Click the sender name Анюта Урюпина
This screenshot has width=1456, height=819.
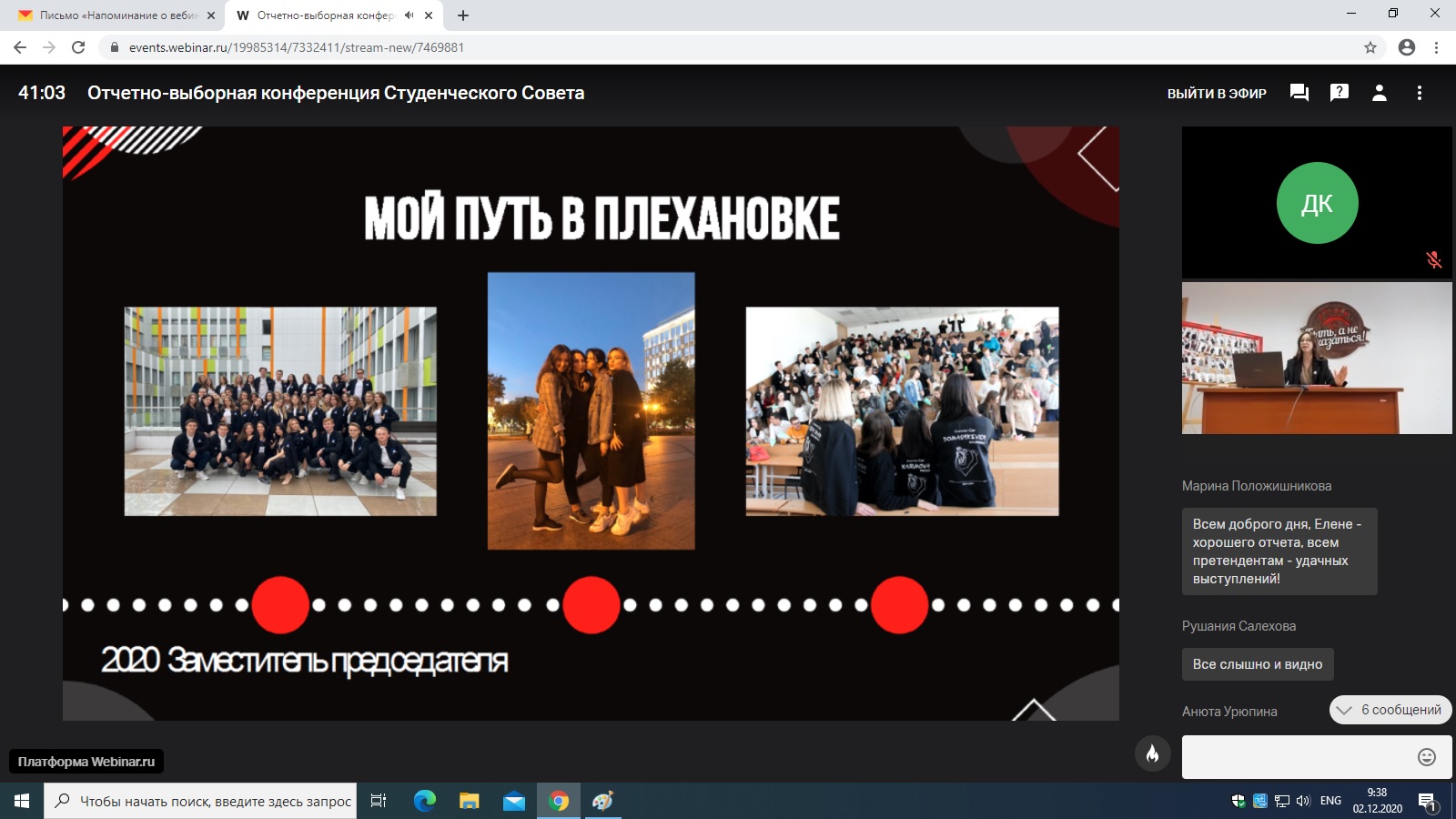pos(1229,712)
